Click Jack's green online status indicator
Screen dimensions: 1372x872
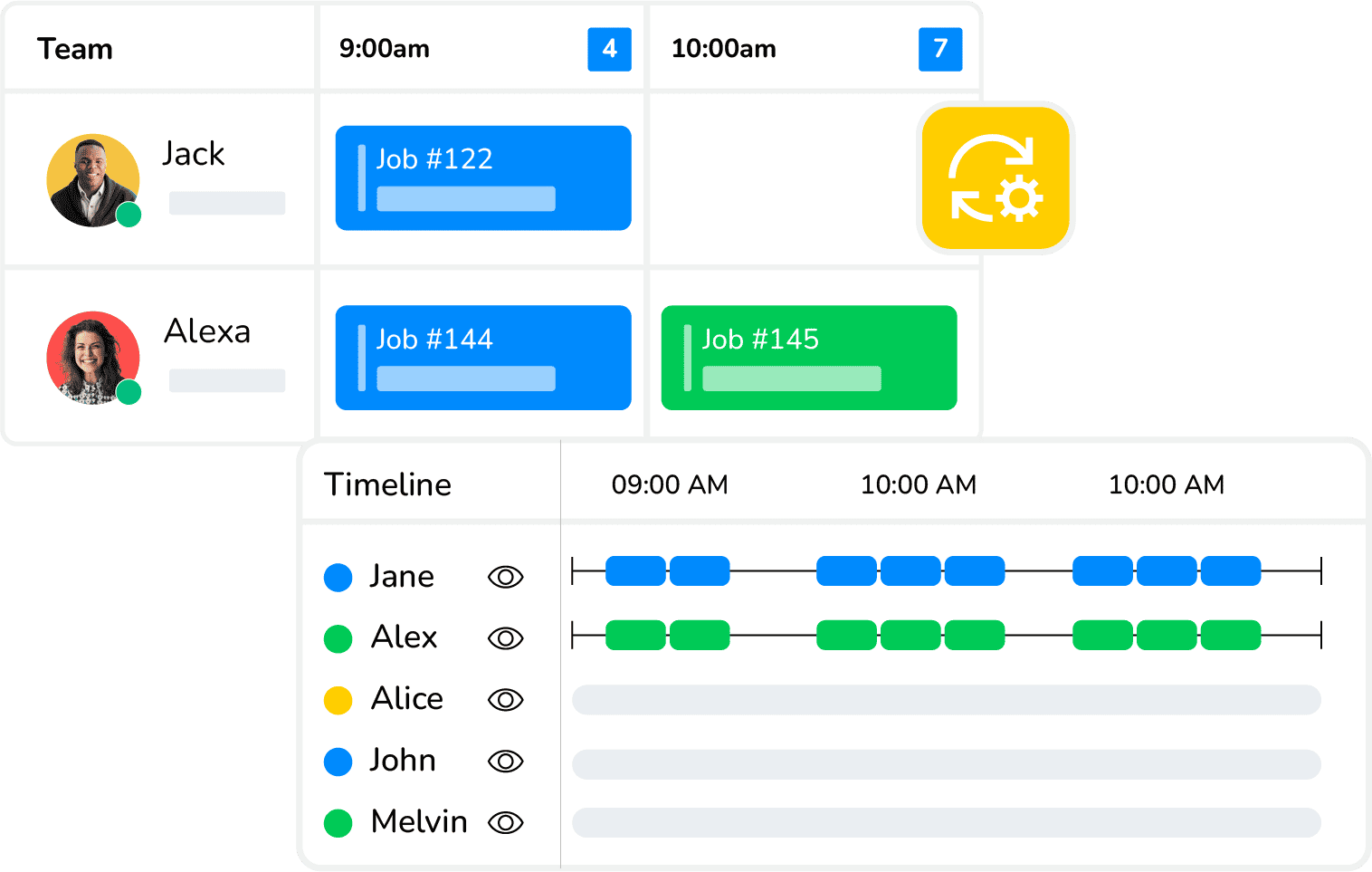click(127, 216)
